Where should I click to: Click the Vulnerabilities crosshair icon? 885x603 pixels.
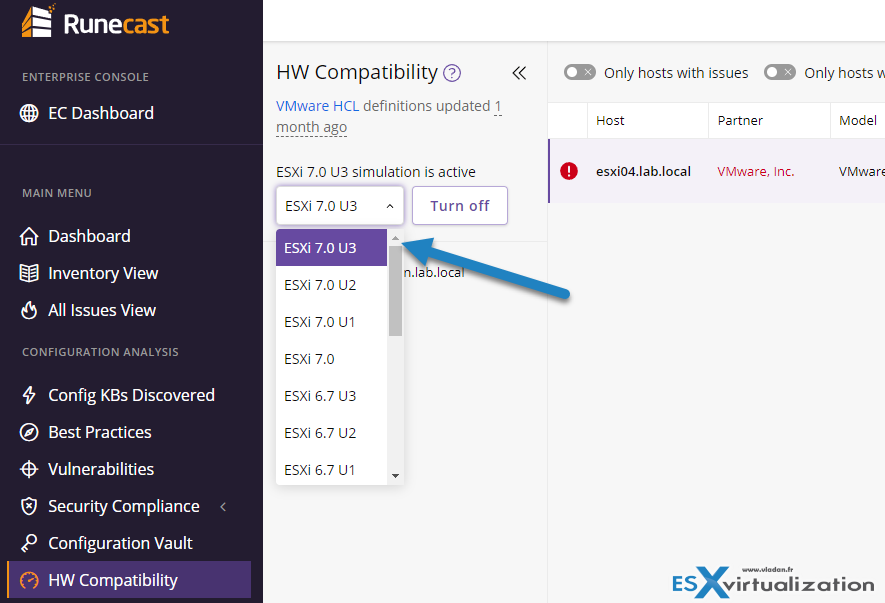(29, 469)
